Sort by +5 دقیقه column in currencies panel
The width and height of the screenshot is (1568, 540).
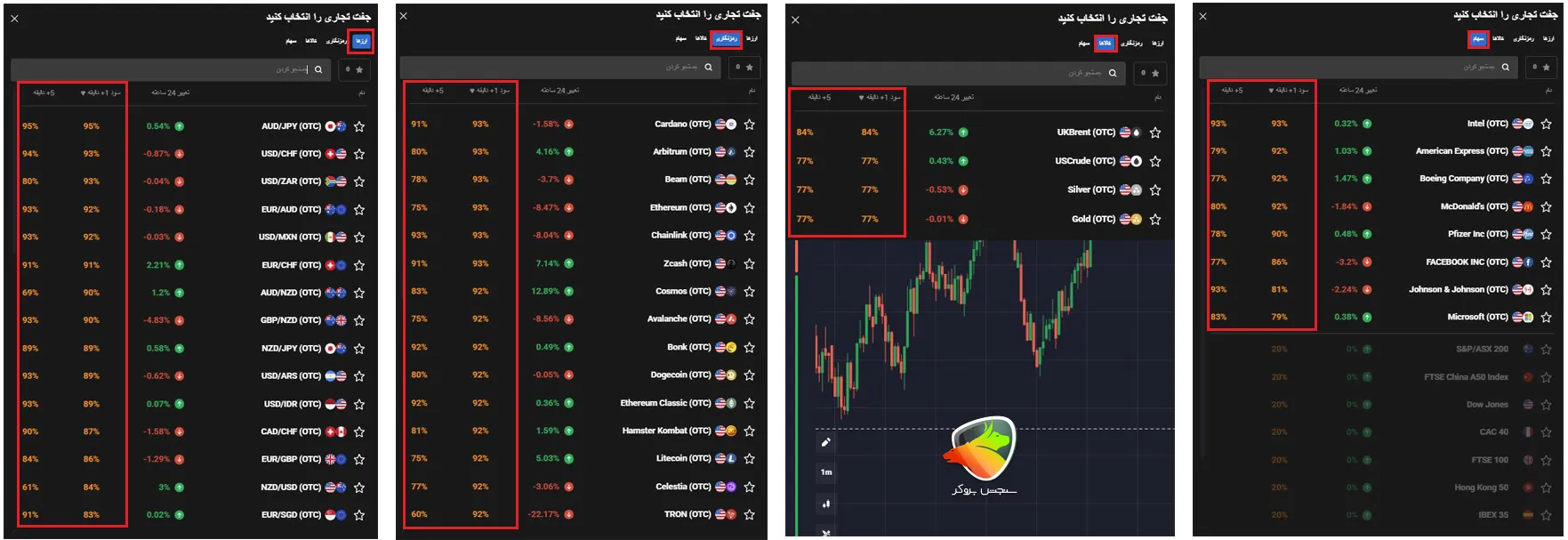[44, 93]
